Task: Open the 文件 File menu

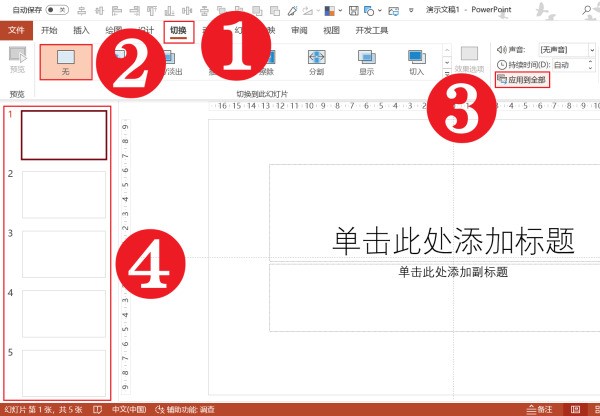Action: coord(15,30)
